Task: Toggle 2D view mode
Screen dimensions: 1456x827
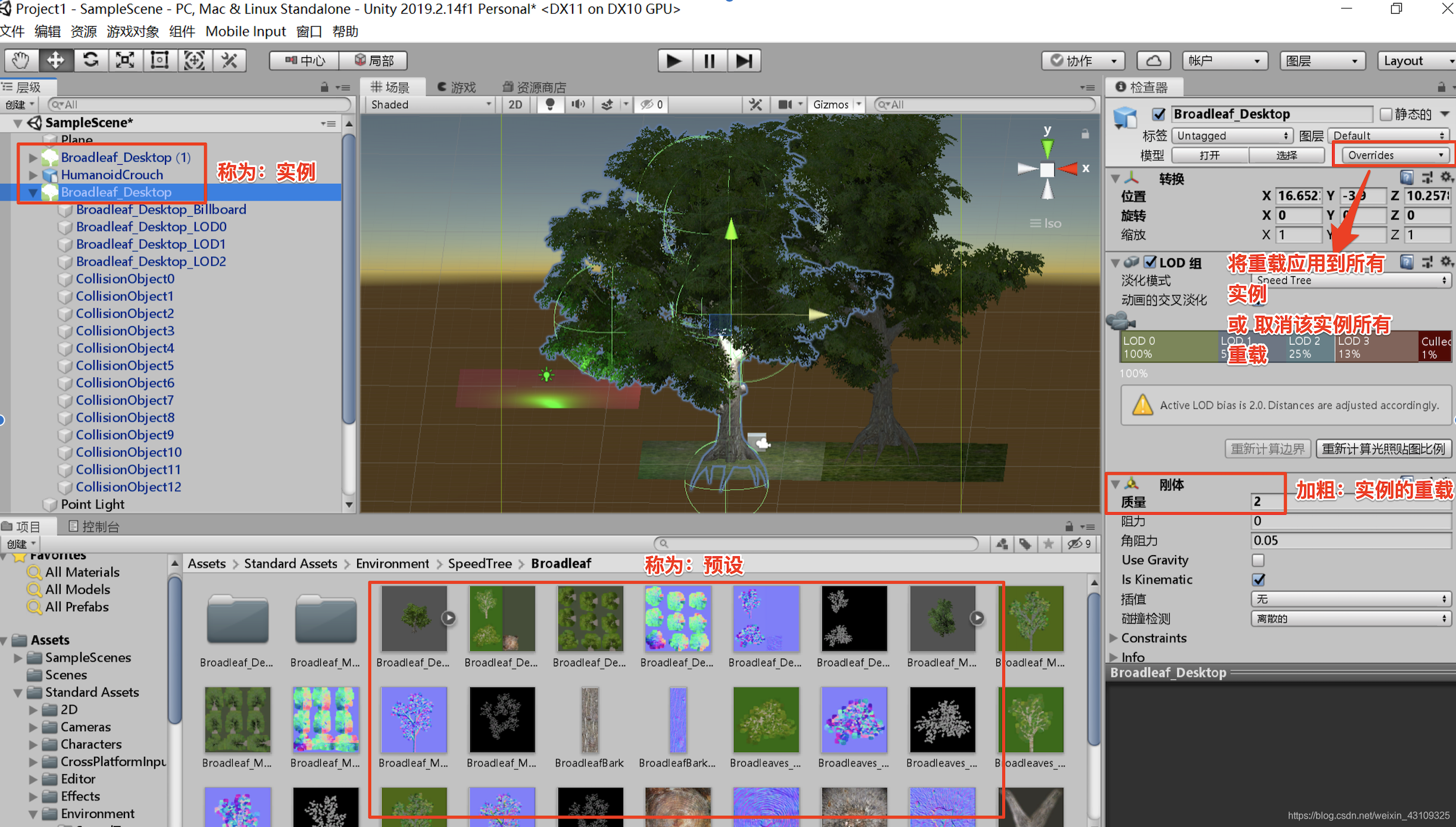Action: (515, 105)
